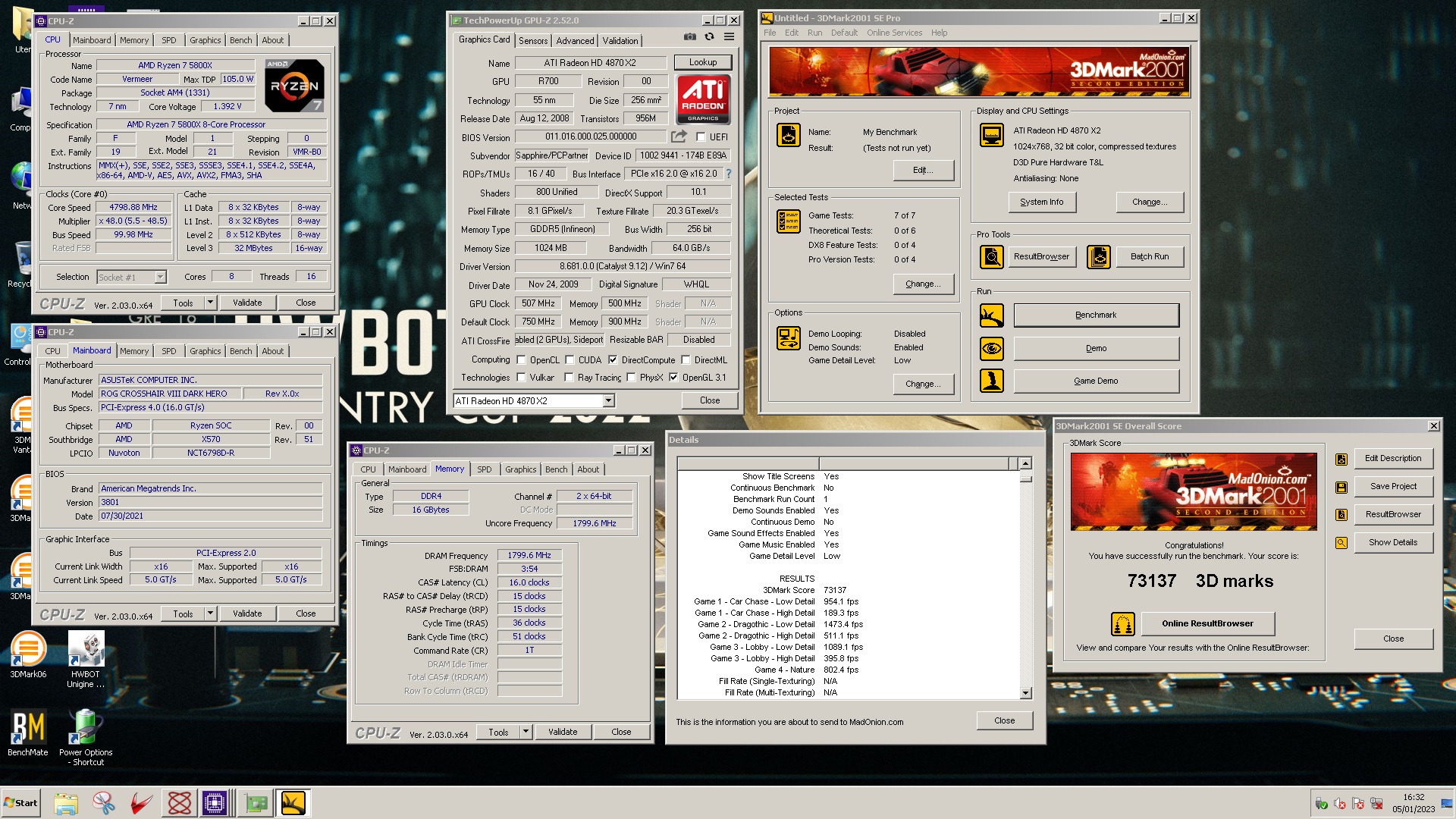Click the Snipping Tool taskbar icon
Viewport: 1456px width, 819px height.
pos(104,803)
